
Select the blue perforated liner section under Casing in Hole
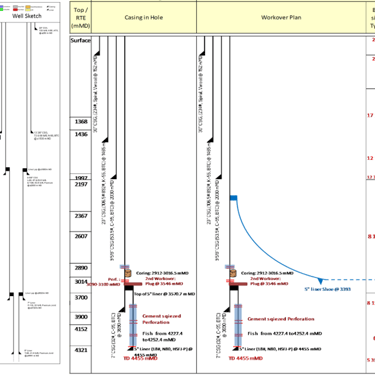point(133,325)
